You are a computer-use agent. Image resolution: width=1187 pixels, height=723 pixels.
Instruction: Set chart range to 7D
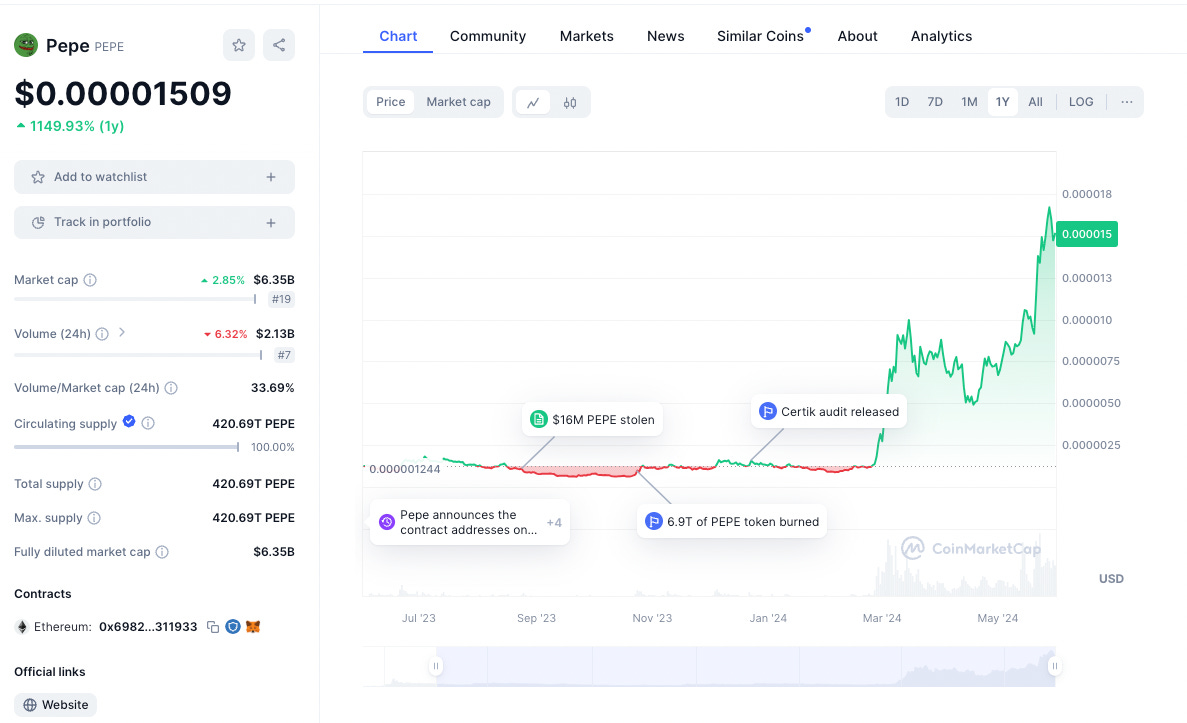[x=935, y=102]
